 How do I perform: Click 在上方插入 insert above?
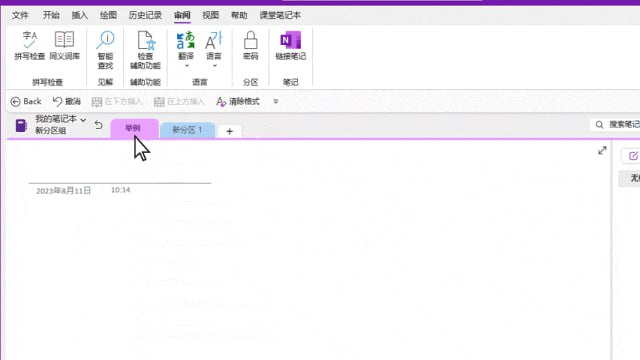pyautogui.click(x=179, y=101)
